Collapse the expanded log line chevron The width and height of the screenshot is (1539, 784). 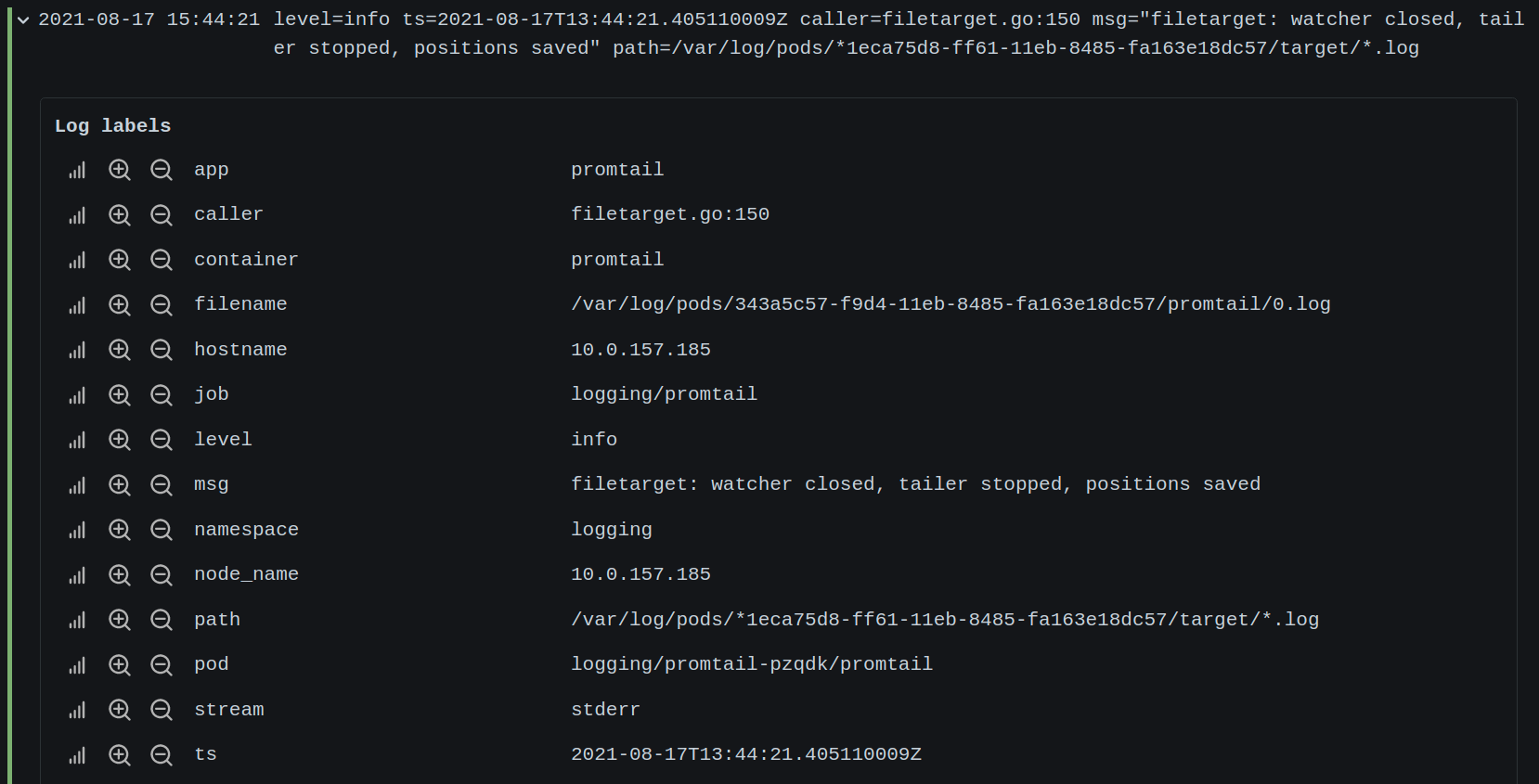point(23,19)
